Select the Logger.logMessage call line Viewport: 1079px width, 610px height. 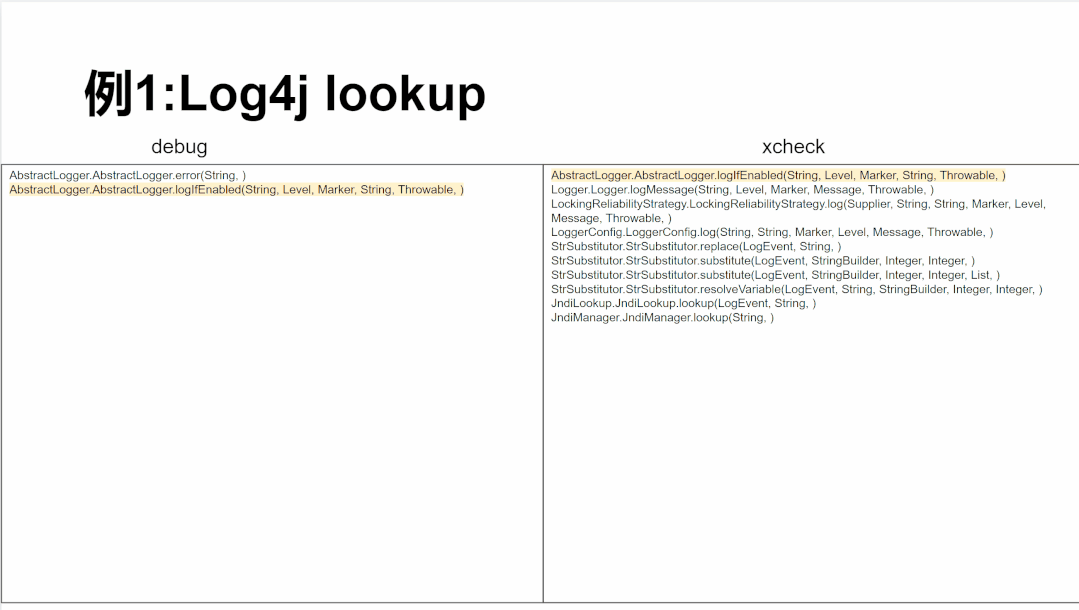(x=743, y=189)
